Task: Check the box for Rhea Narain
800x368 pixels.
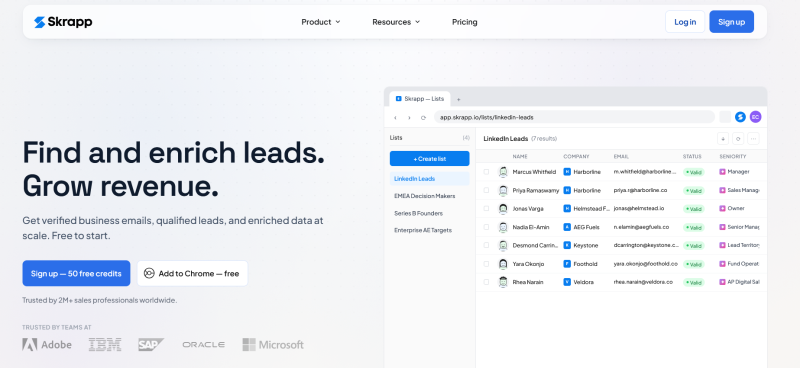Action: click(486, 282)
